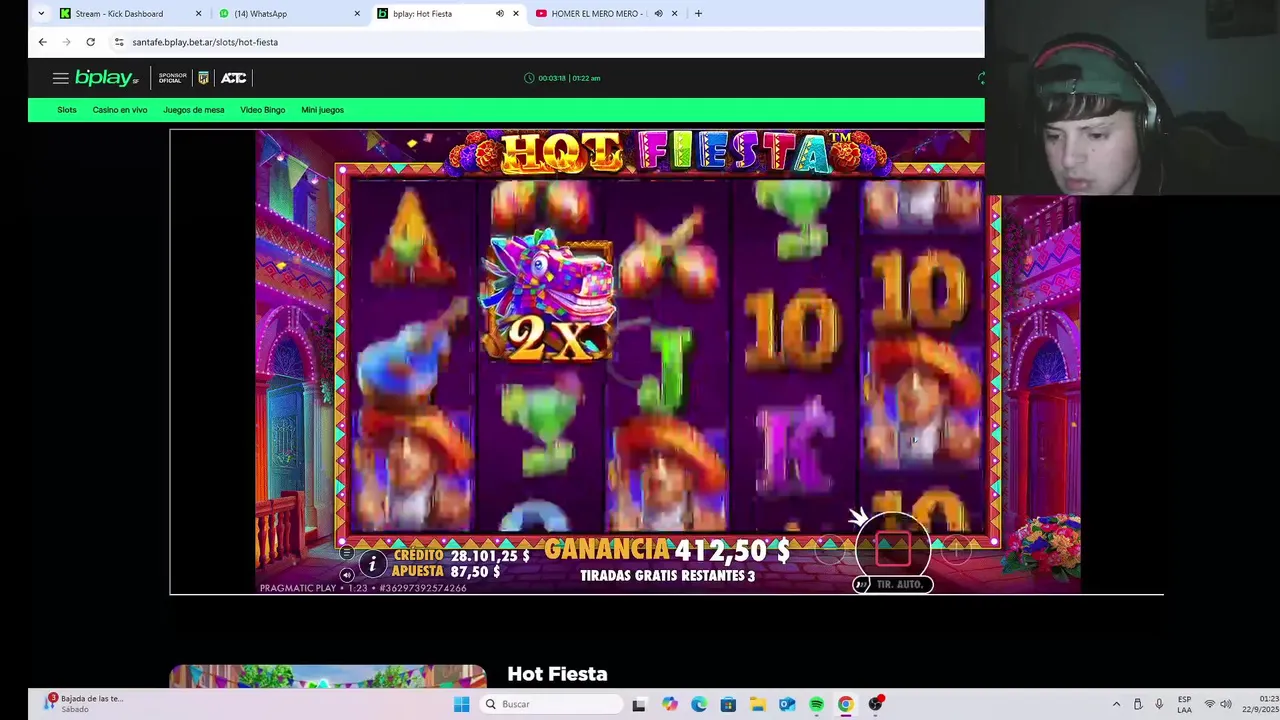
Task: Close the HOMER EL MERO MERO tab
Action: tap(674, 14)
